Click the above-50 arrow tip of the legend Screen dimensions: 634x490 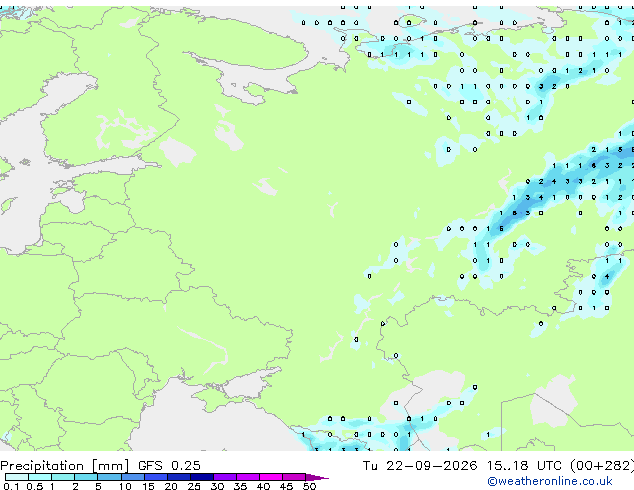[317, 477]
